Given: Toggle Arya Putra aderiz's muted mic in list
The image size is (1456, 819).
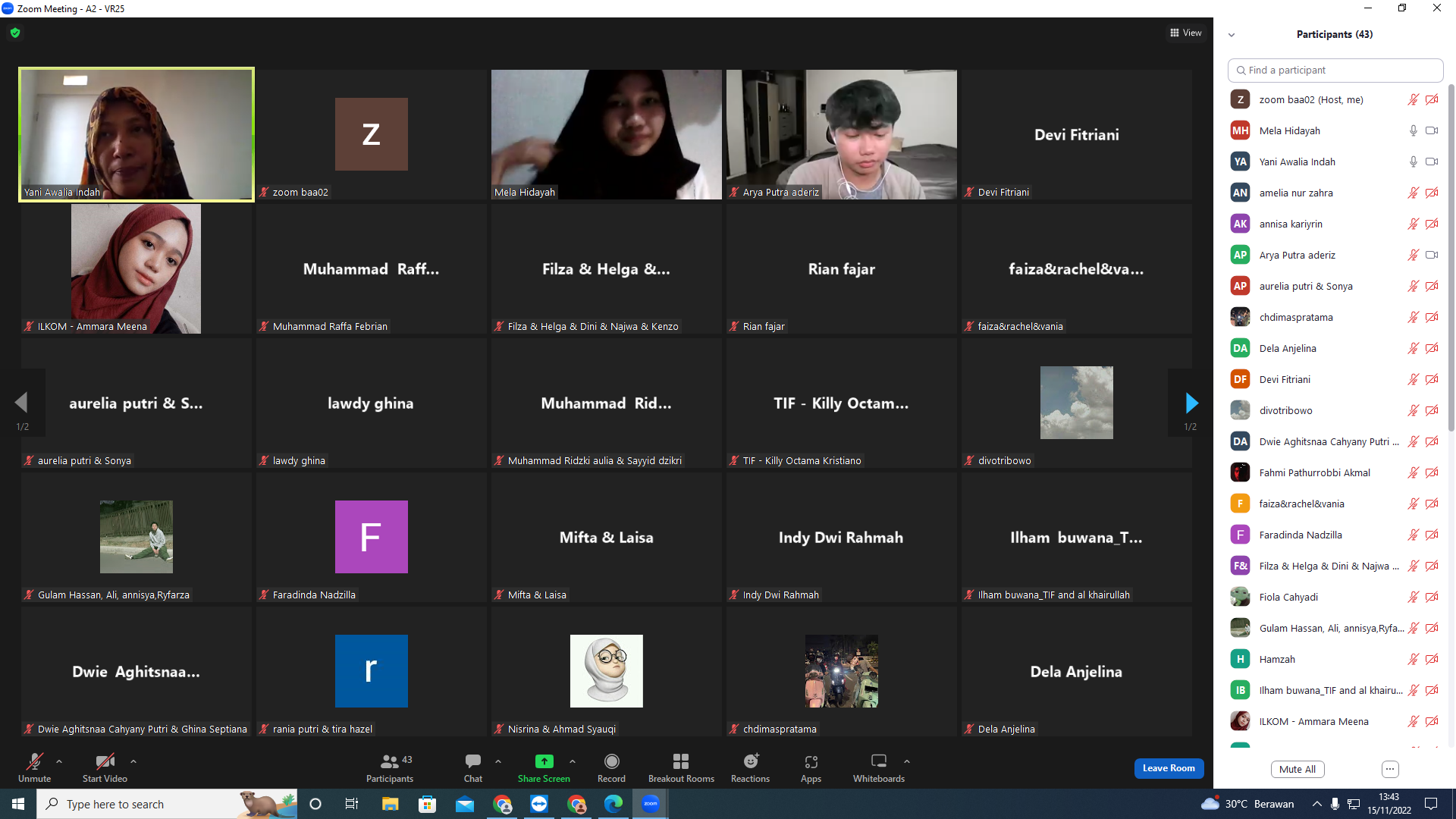Looking at the screenshot, I should (1414, 255).
